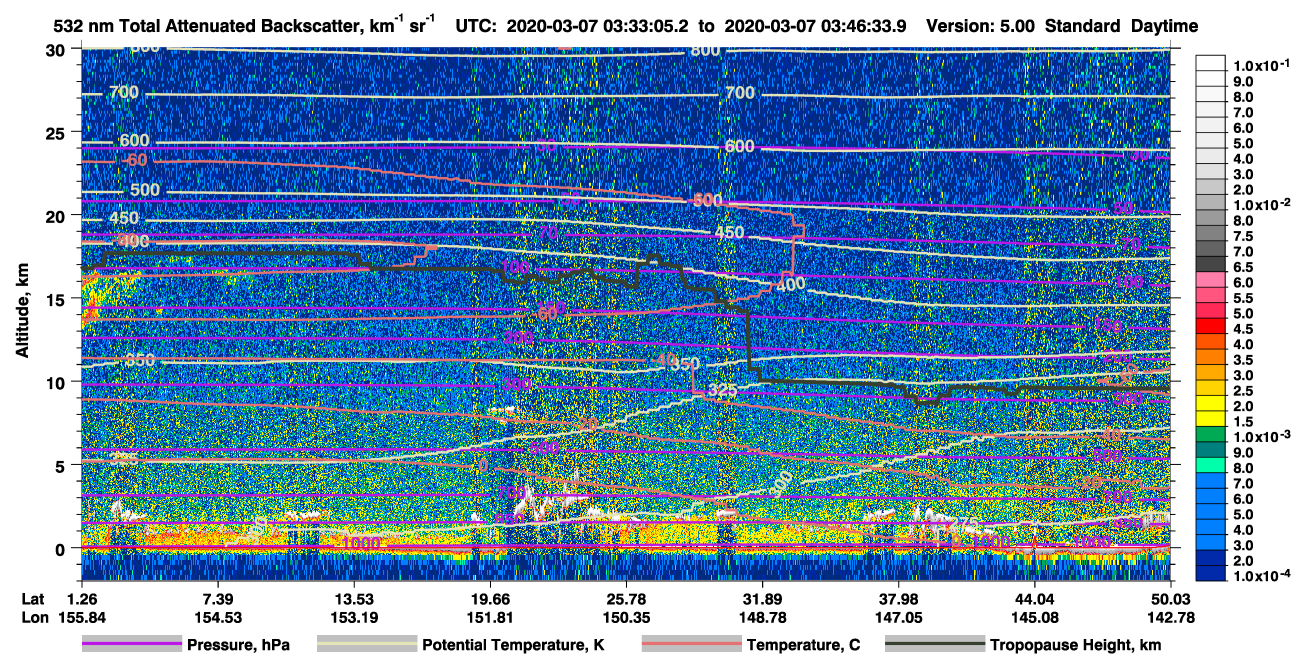The image size is (1300, 667).
Task: Click the 'Standard Daytime' title text
Action: point(1122,27)
